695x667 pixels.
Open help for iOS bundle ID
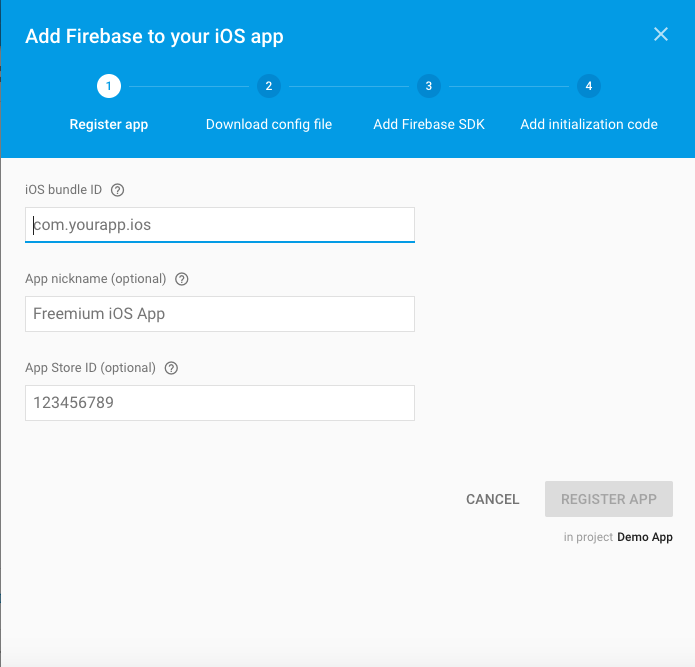(x=118, y=190)
